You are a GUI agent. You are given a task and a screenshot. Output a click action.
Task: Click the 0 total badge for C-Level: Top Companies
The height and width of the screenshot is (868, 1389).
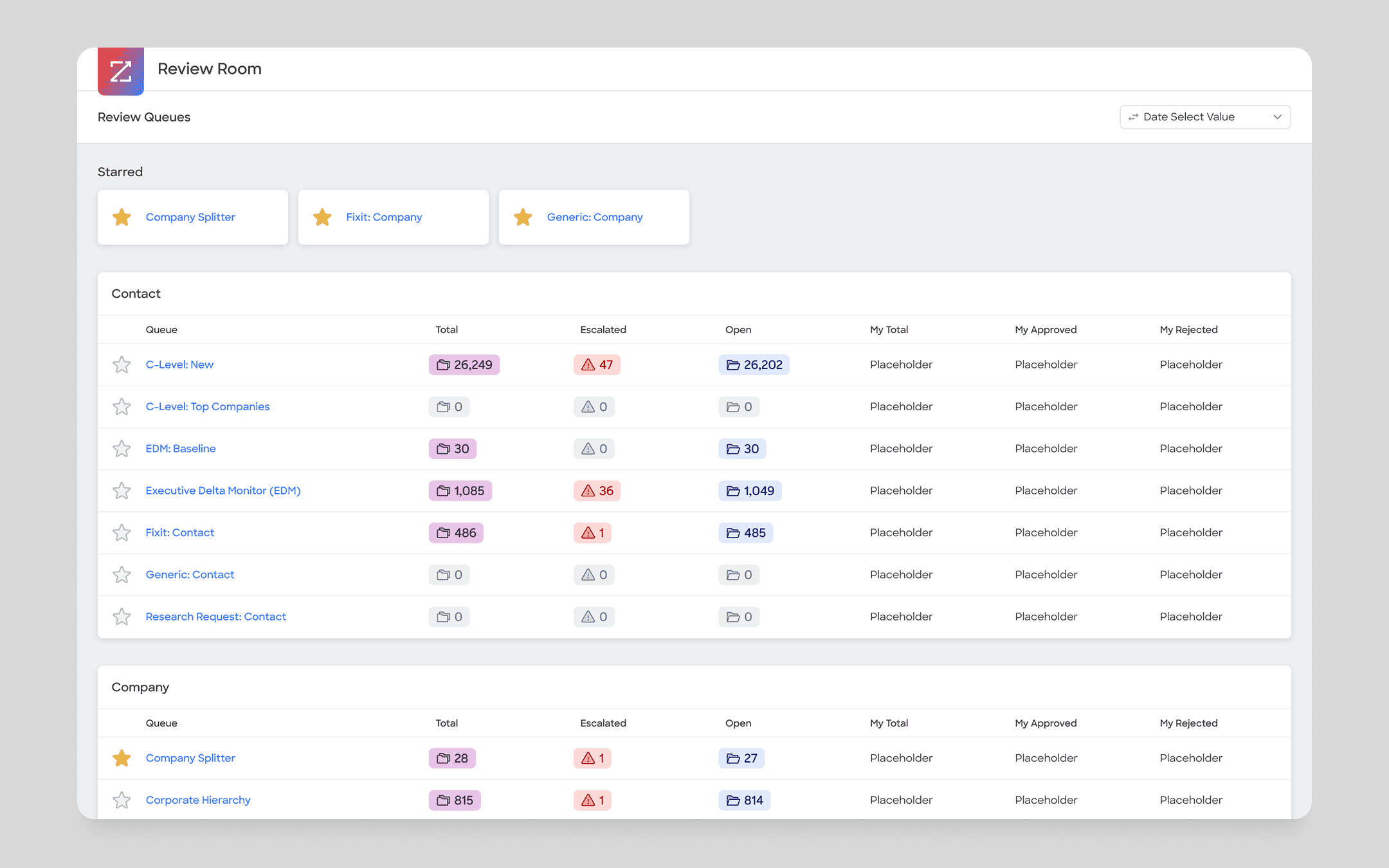[449, 406]
